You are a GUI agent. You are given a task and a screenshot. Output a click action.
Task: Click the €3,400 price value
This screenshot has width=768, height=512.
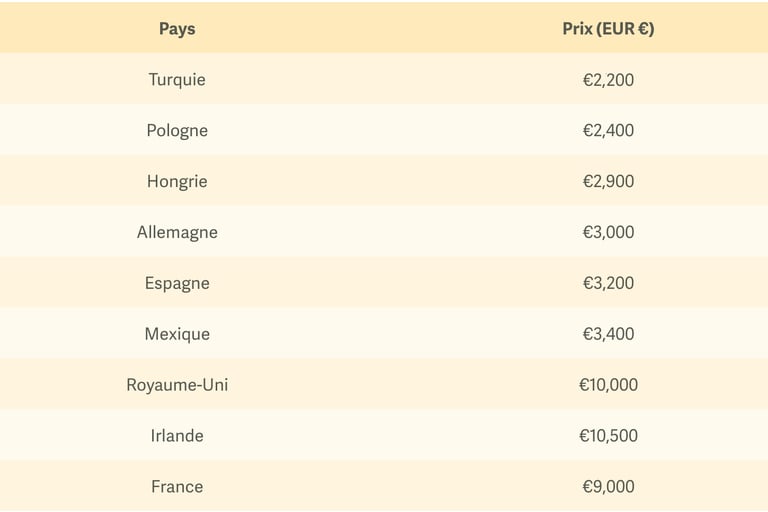608,335
